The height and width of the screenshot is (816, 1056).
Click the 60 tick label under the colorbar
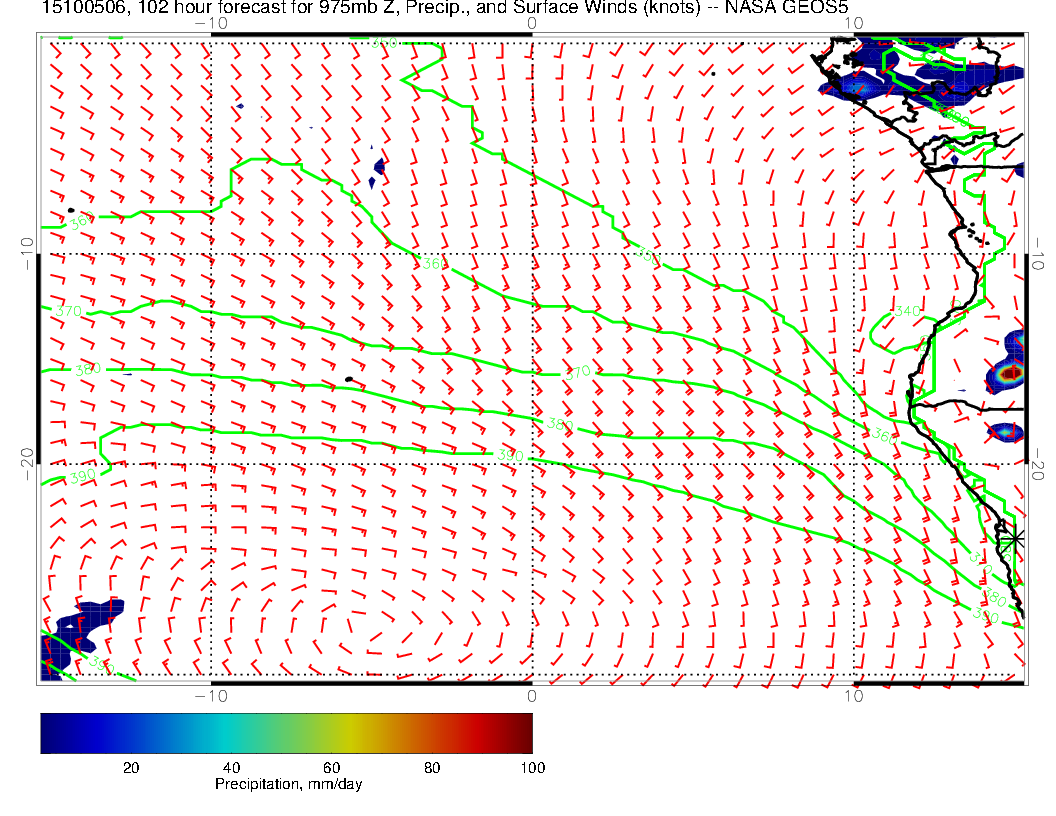(x=332, y=767)
